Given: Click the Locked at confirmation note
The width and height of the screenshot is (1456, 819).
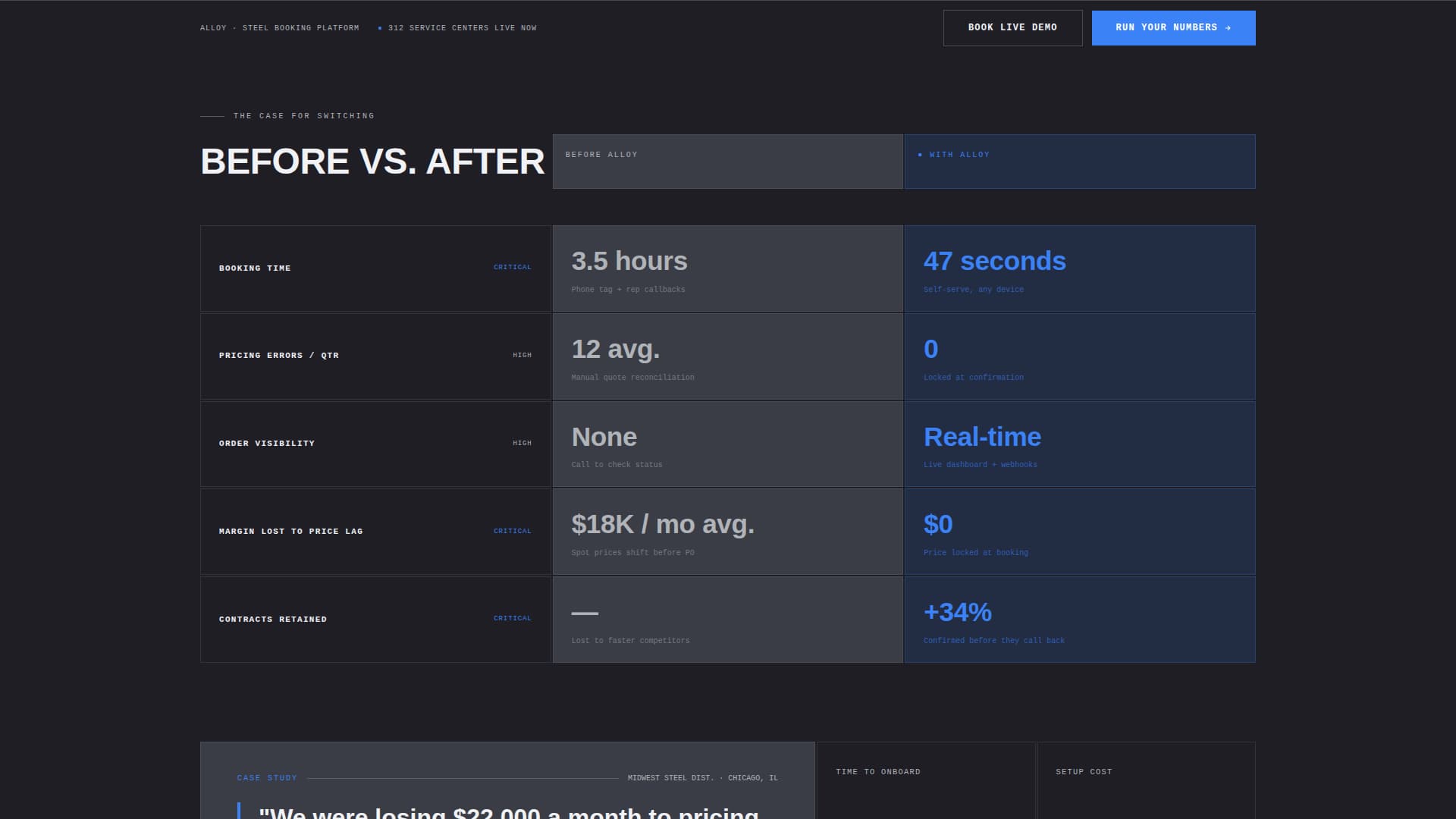Looking at the screenshot, I should 974,378.
